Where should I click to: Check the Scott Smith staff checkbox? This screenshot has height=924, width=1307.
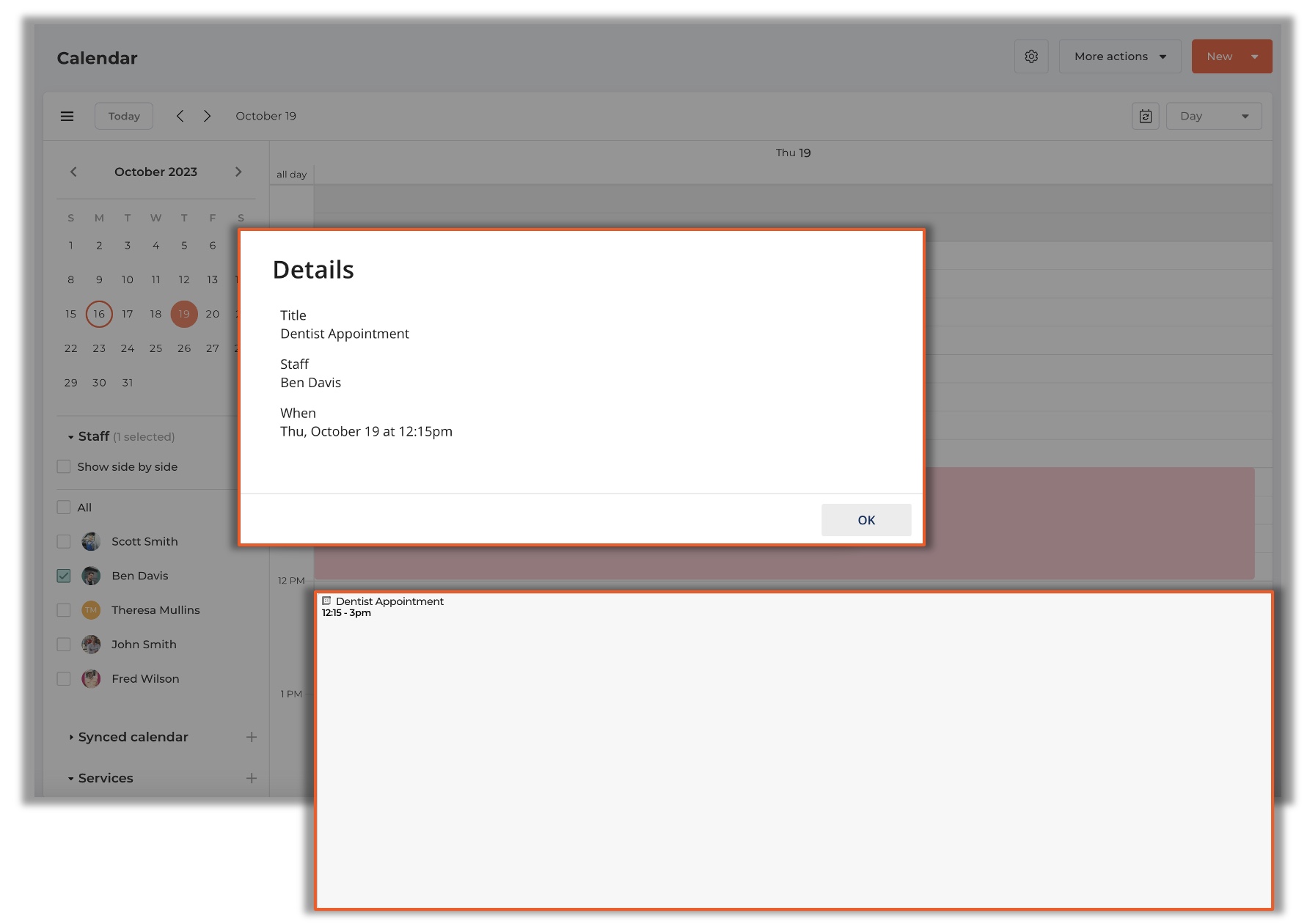[x=64, y=542]
